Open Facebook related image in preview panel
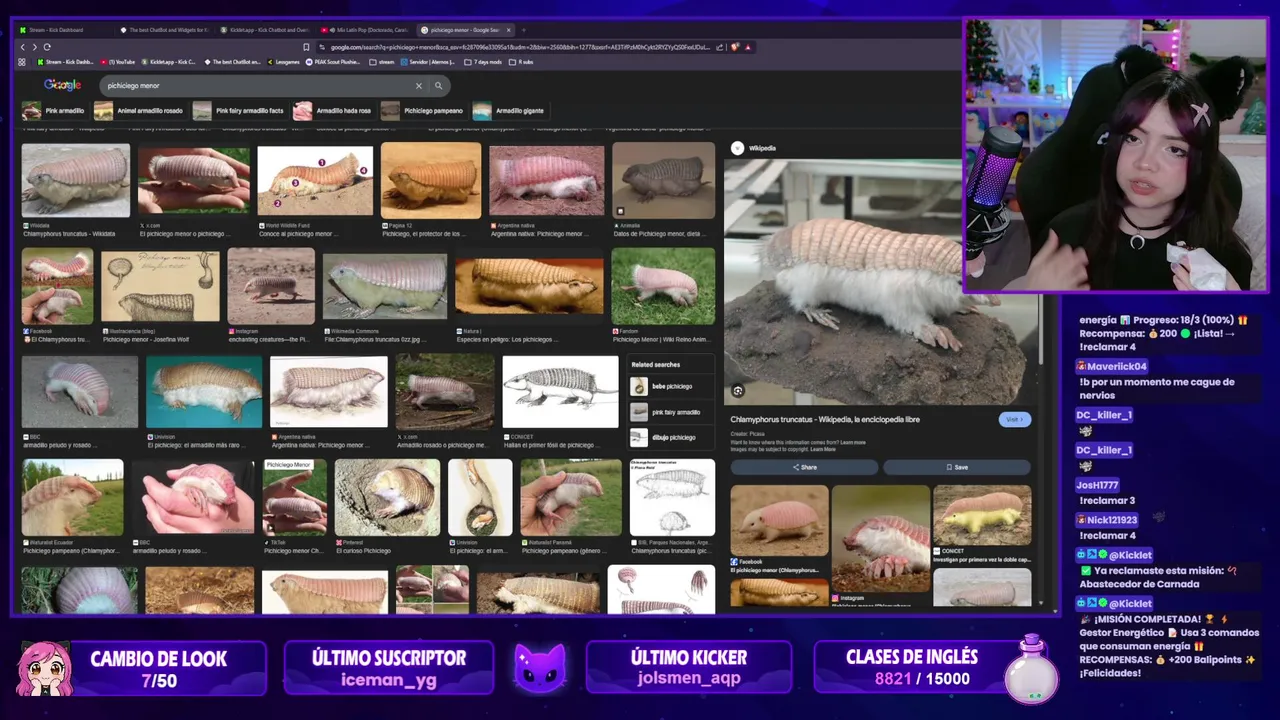The height and width of the screenshot is (720, 1280). [779, 521]
